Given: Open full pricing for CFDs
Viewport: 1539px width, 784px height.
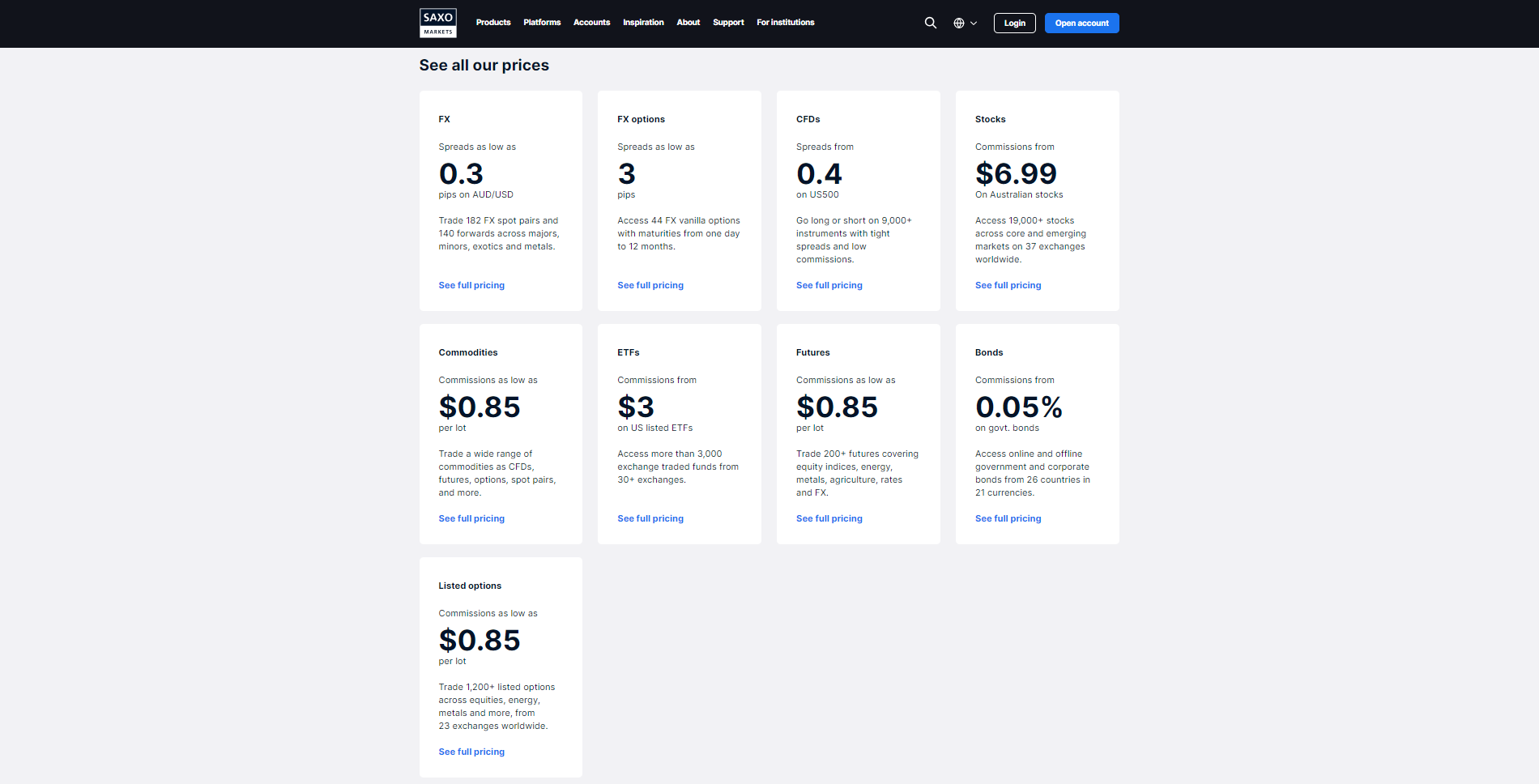Looking at the screenshot, I should [829, 285].
